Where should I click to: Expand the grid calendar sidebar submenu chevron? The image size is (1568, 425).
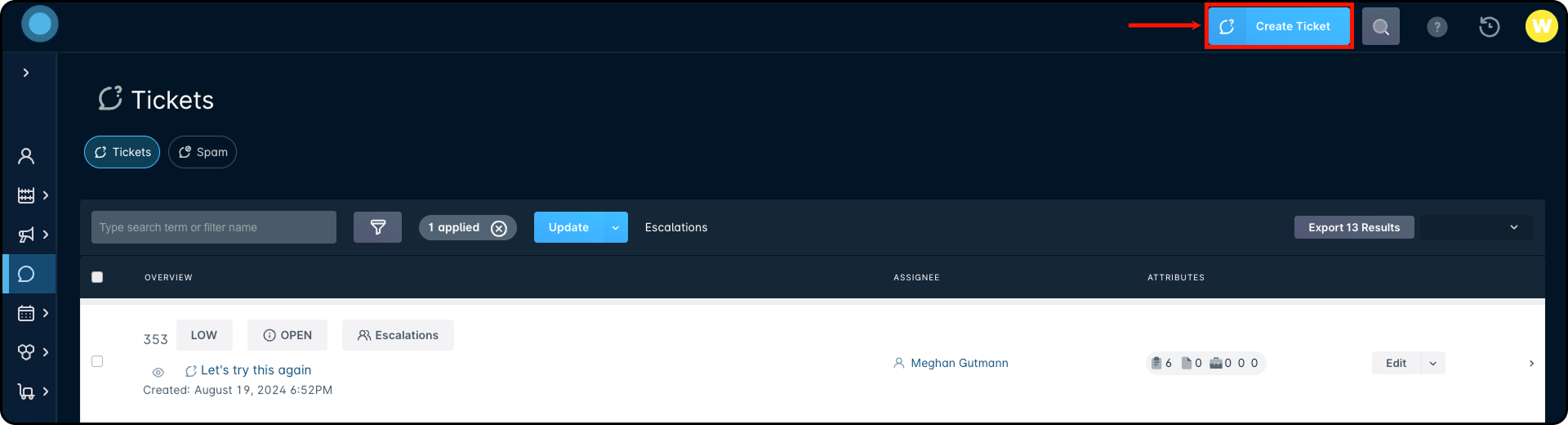tap(46, 195)
